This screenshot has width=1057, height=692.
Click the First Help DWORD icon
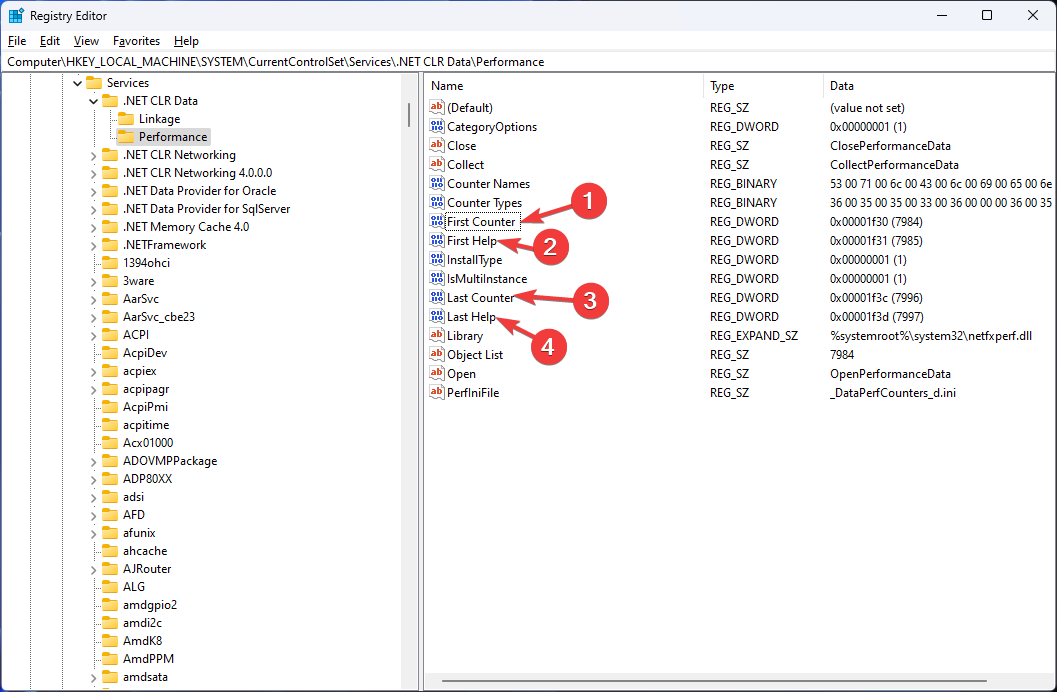(x=437, y=240)
